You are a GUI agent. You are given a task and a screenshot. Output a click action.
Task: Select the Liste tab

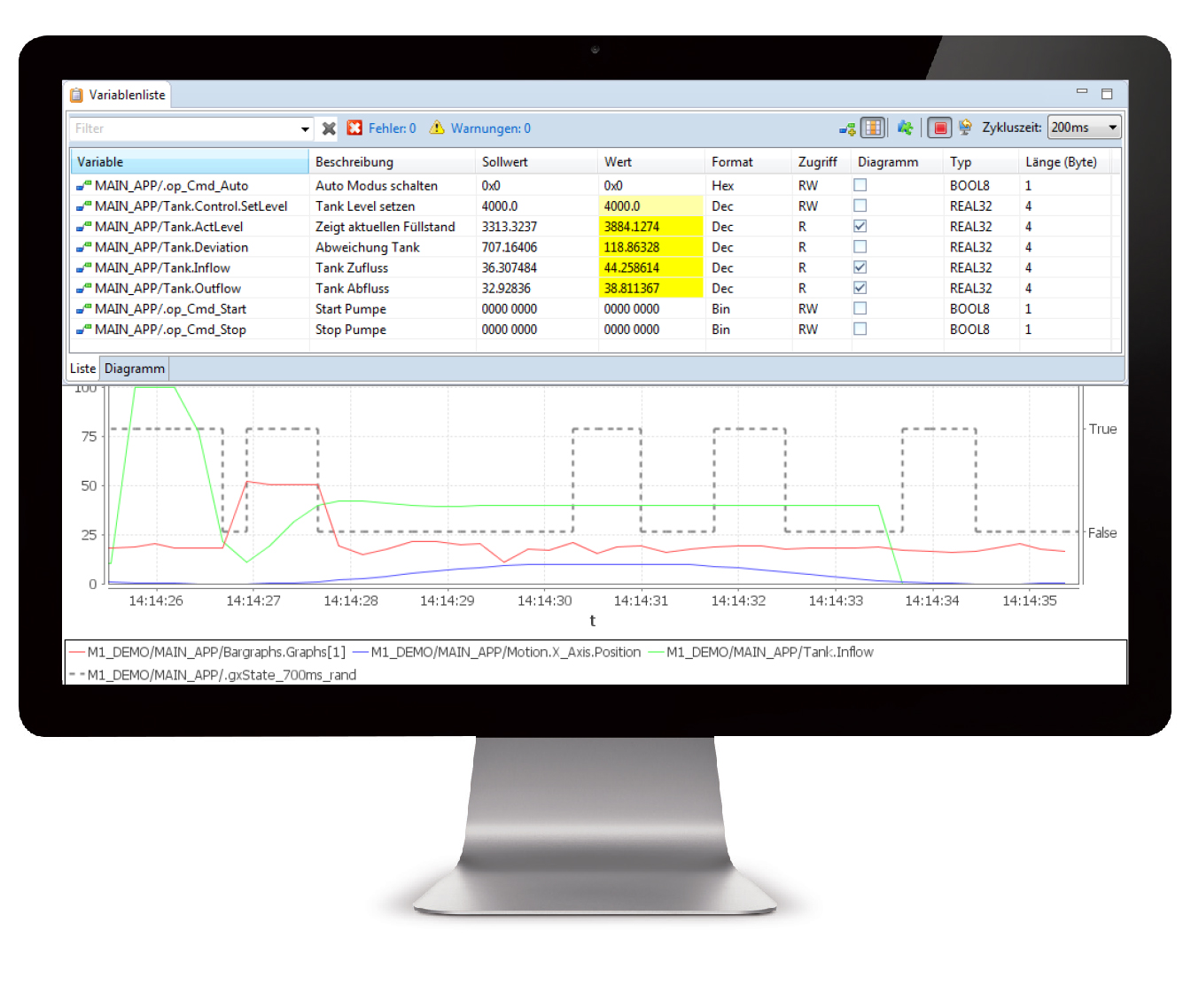point(82,368)
